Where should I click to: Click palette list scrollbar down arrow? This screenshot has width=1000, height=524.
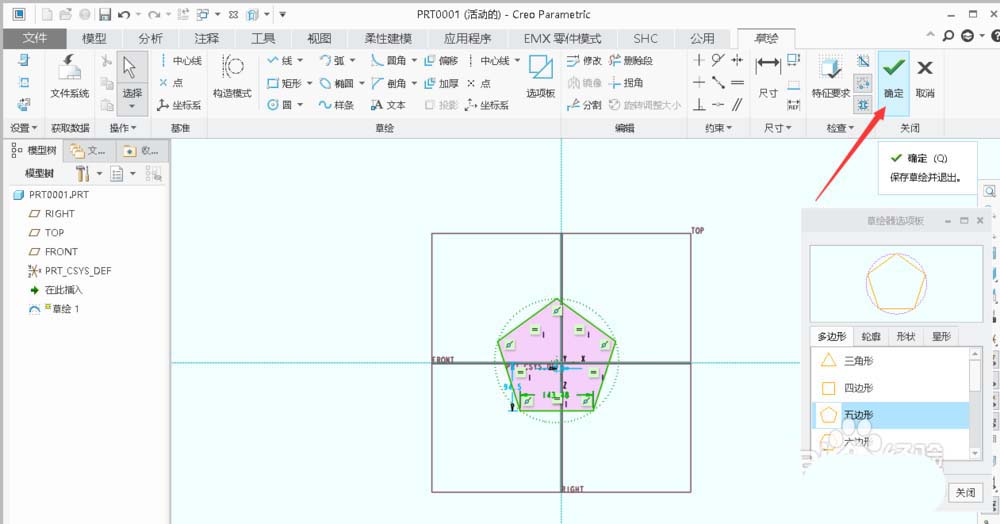(x=974, y=453)
